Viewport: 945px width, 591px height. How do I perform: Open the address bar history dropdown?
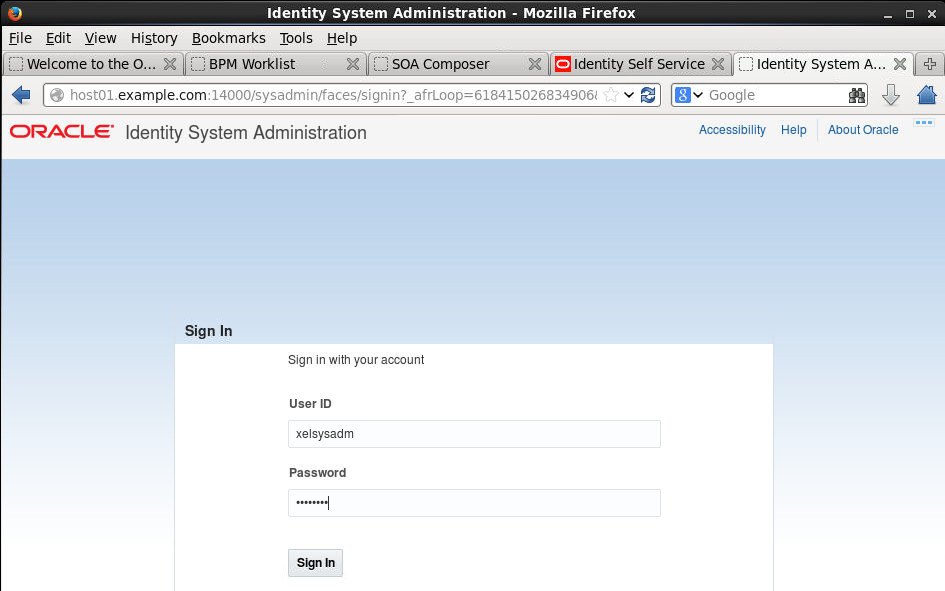click(630, 94)
